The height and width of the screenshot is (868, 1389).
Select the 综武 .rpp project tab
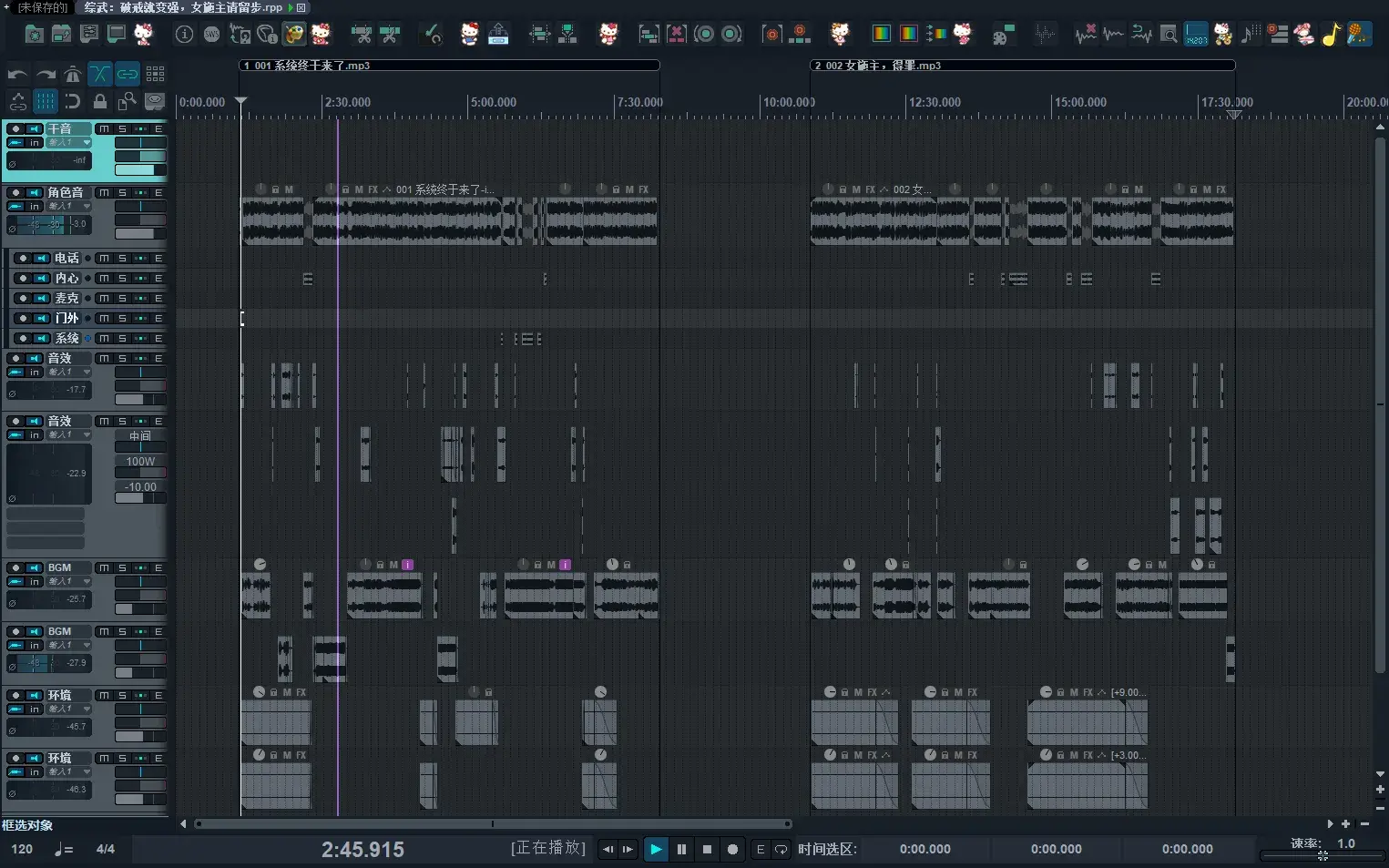[182, 7]
